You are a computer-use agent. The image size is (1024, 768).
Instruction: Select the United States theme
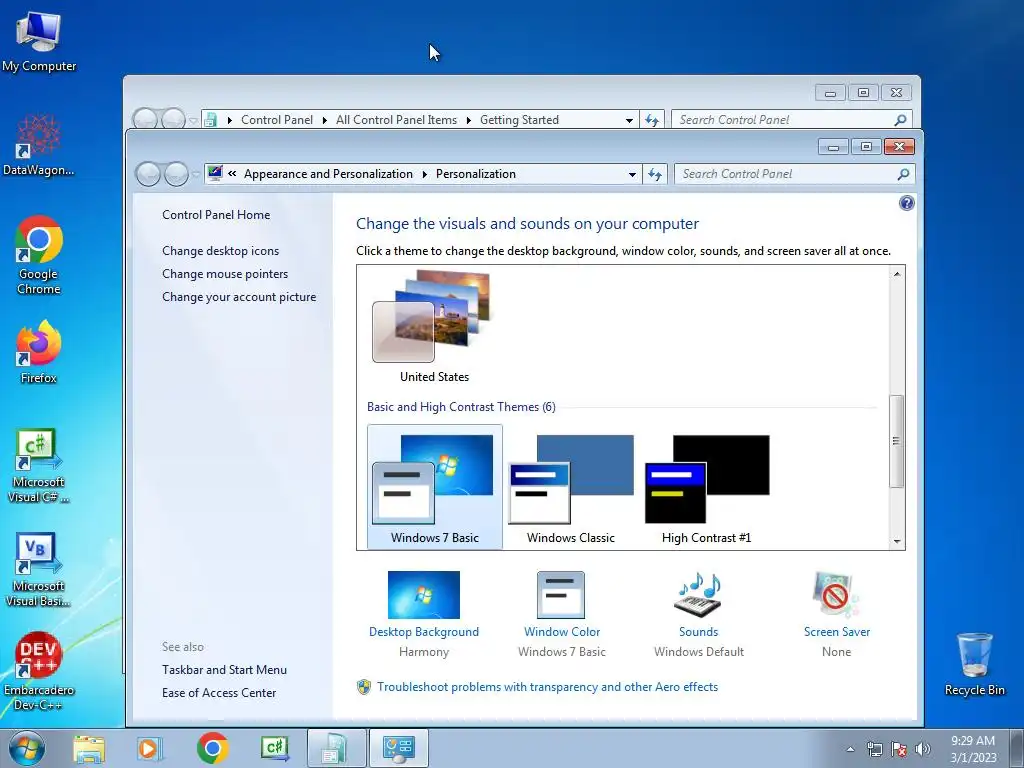[434, 327]
